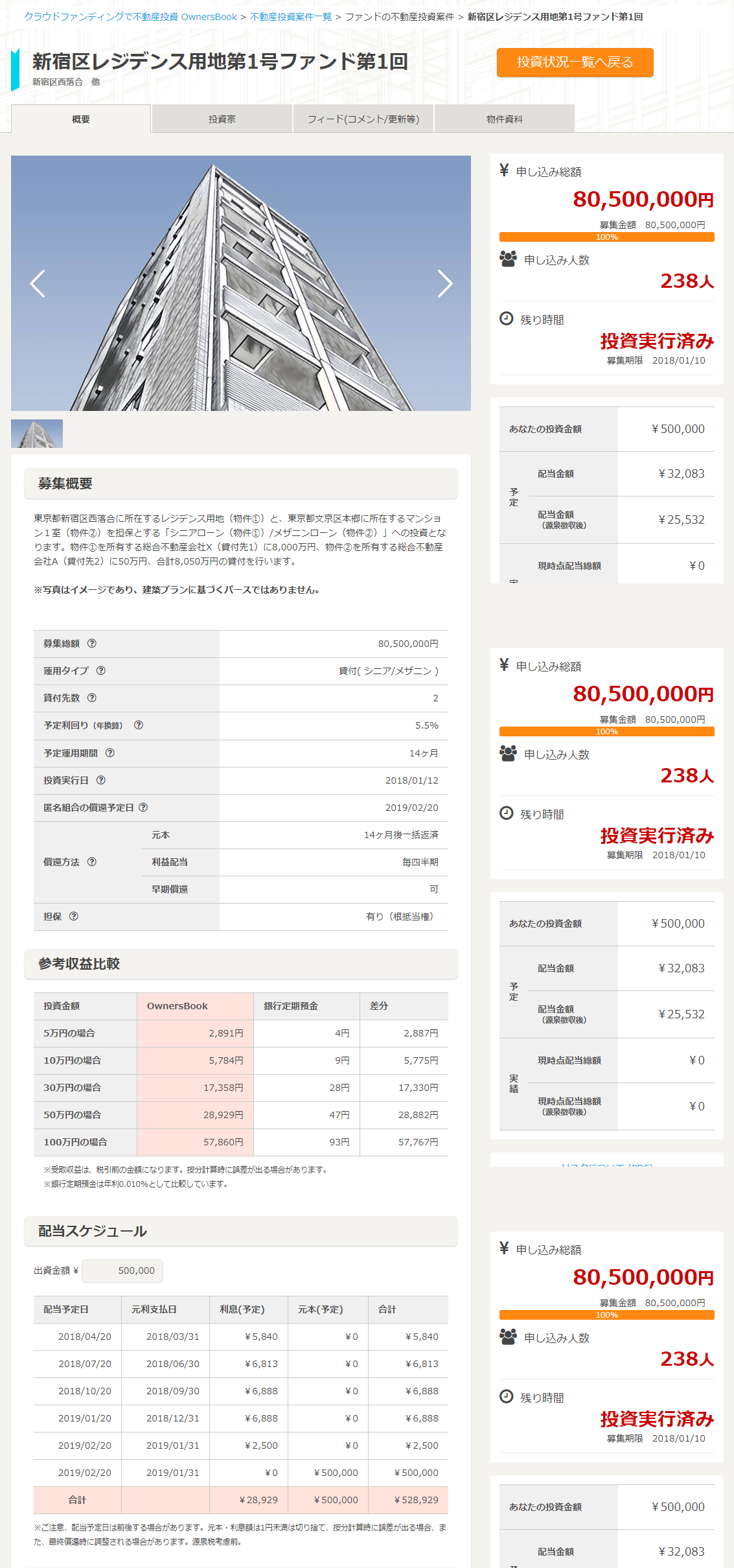This screenshot has height=1568, width=734.
Task: Click help icon next to 募集総額
Action: pos(92,644)
